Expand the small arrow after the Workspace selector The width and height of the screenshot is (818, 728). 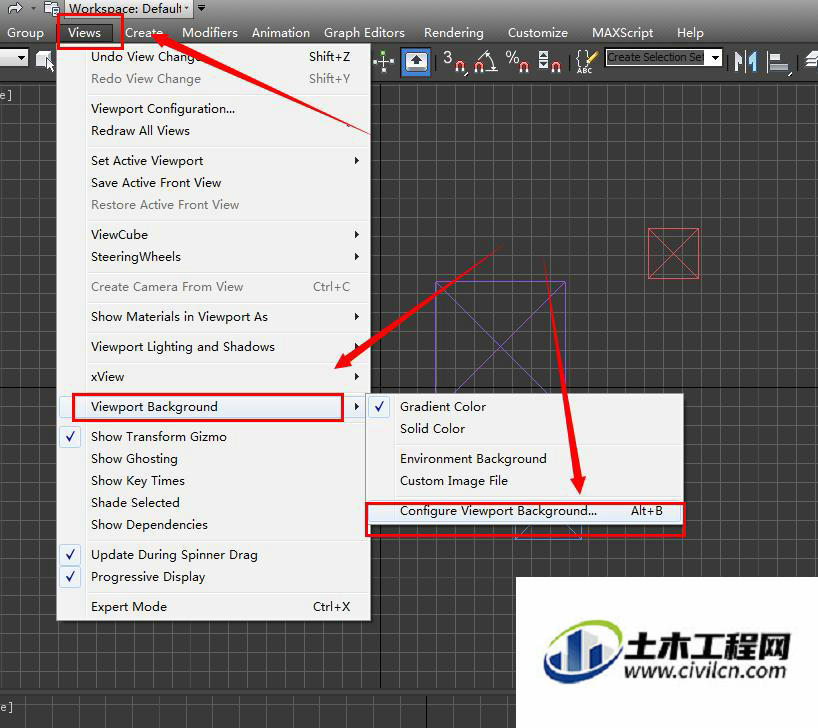click(201, 8)
